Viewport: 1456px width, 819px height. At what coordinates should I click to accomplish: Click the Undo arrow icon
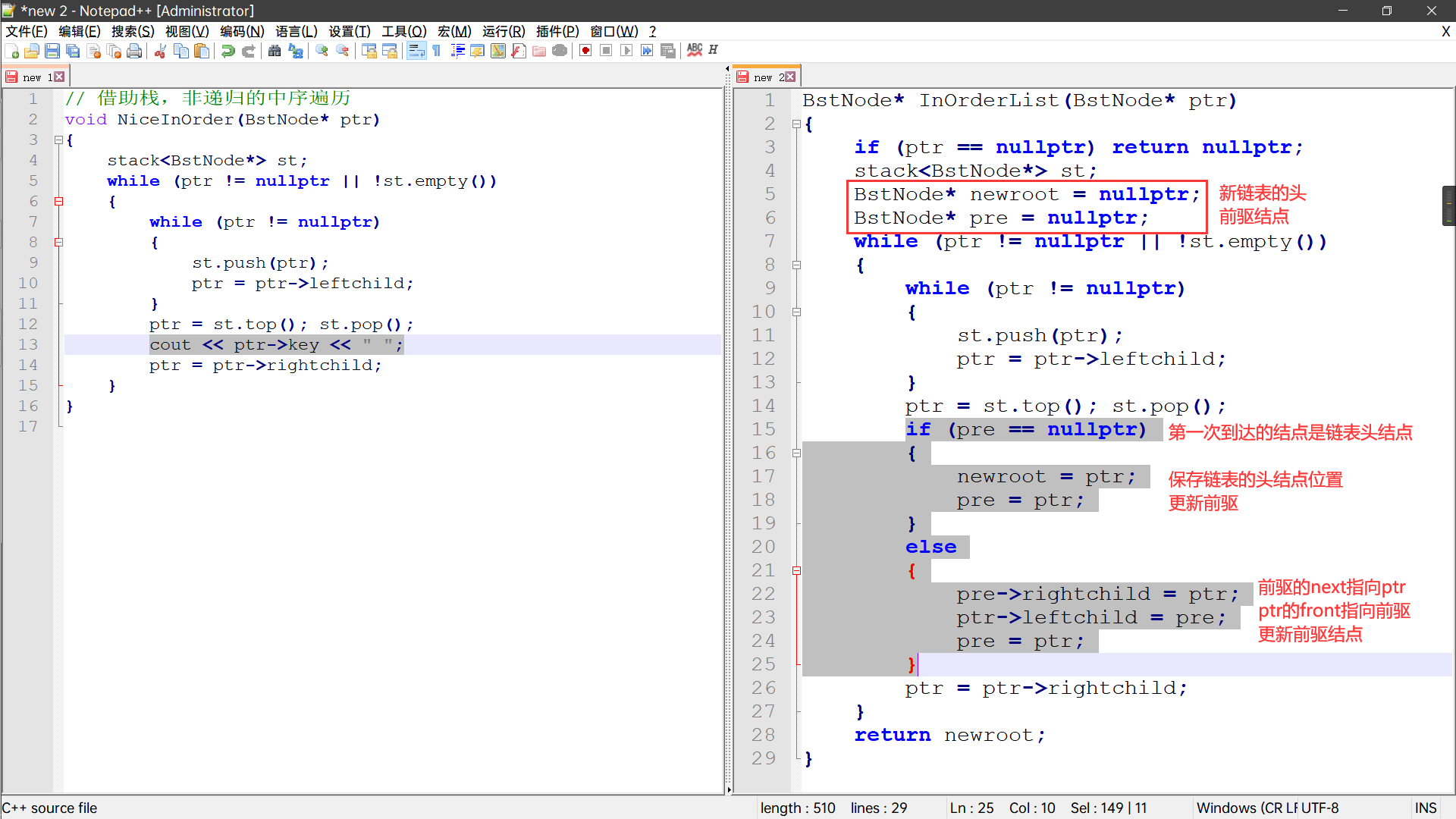pyautogui.click(x=227, y=51)
